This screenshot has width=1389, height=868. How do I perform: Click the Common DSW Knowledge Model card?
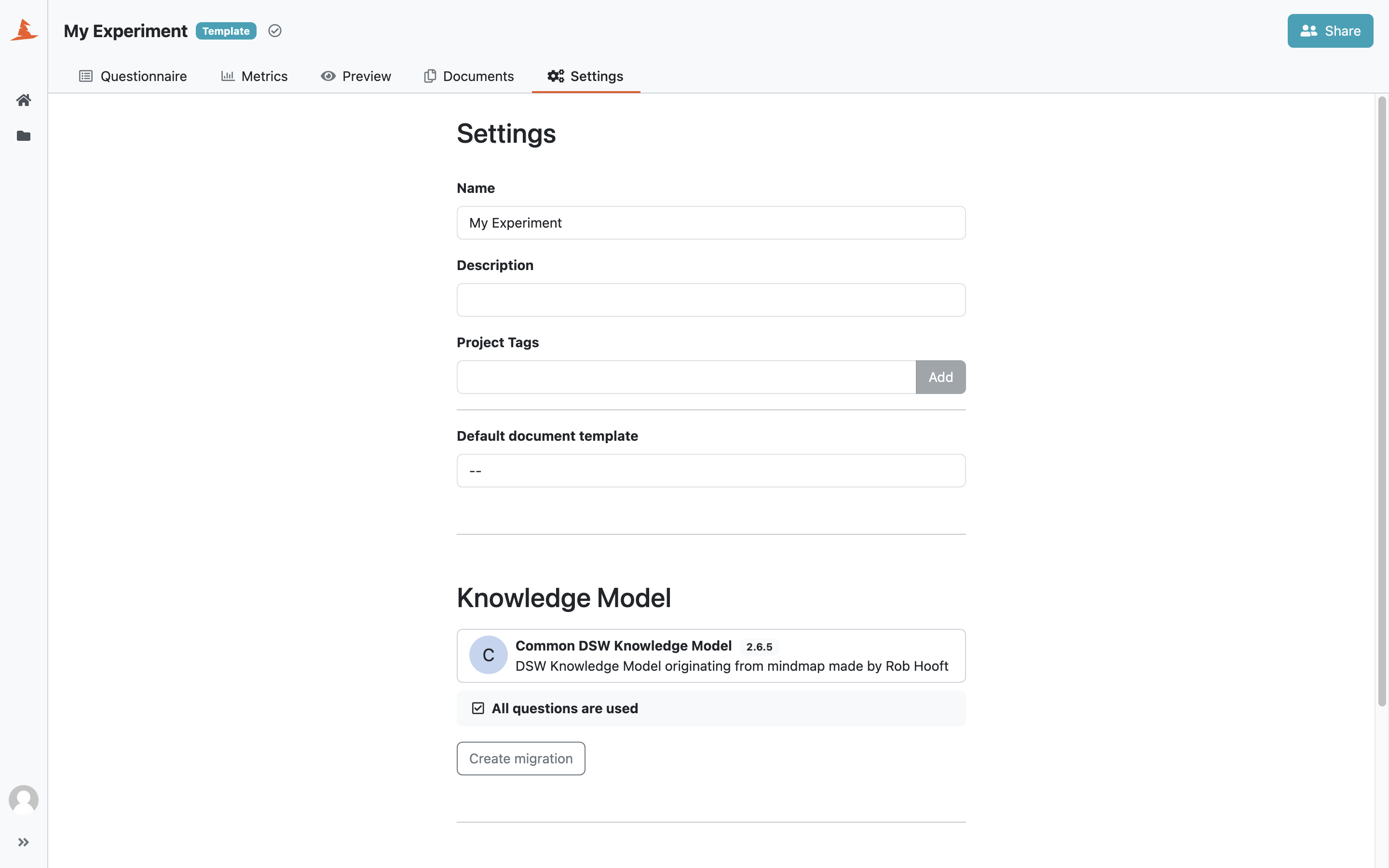pos(711,656)
